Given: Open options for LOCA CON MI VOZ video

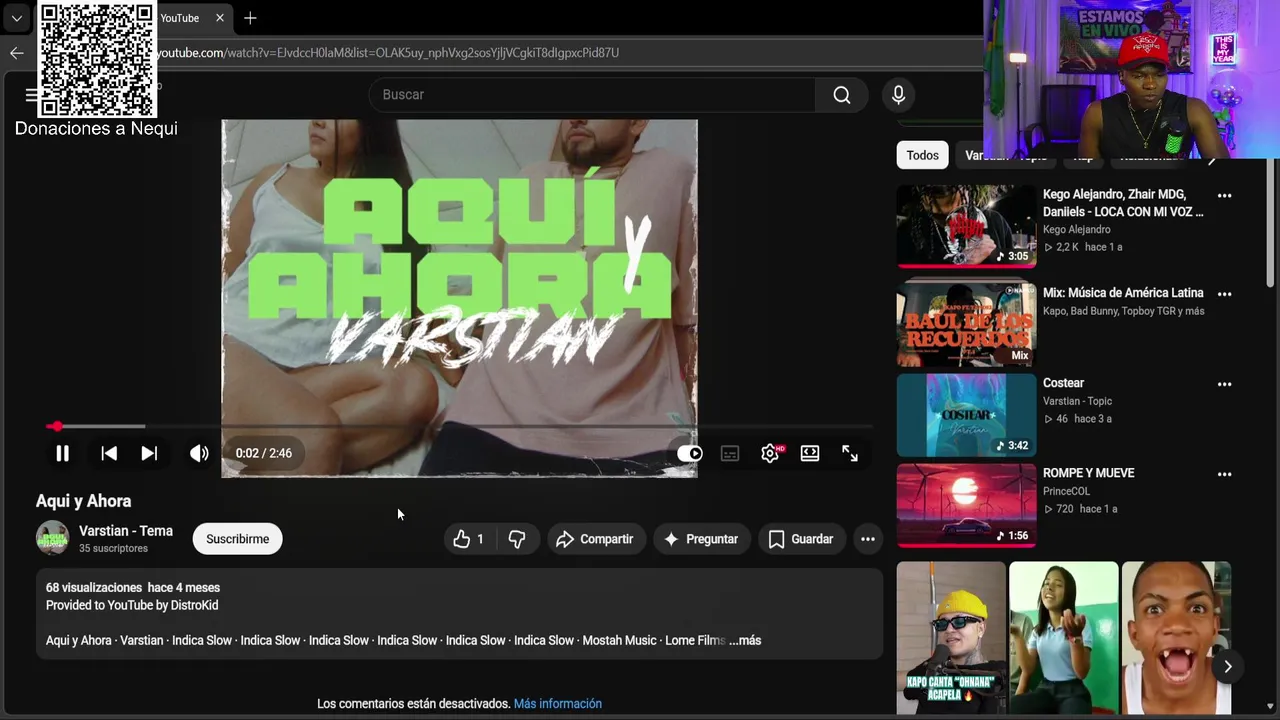Looking at the screenshot, I should (1224, 196).
